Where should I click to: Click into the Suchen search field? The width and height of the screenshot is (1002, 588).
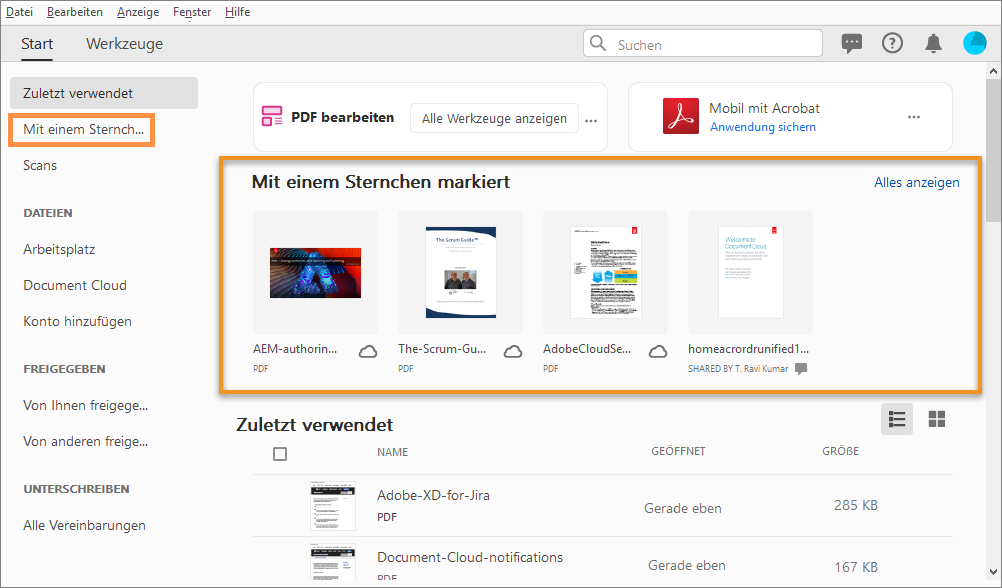[702, 43]
